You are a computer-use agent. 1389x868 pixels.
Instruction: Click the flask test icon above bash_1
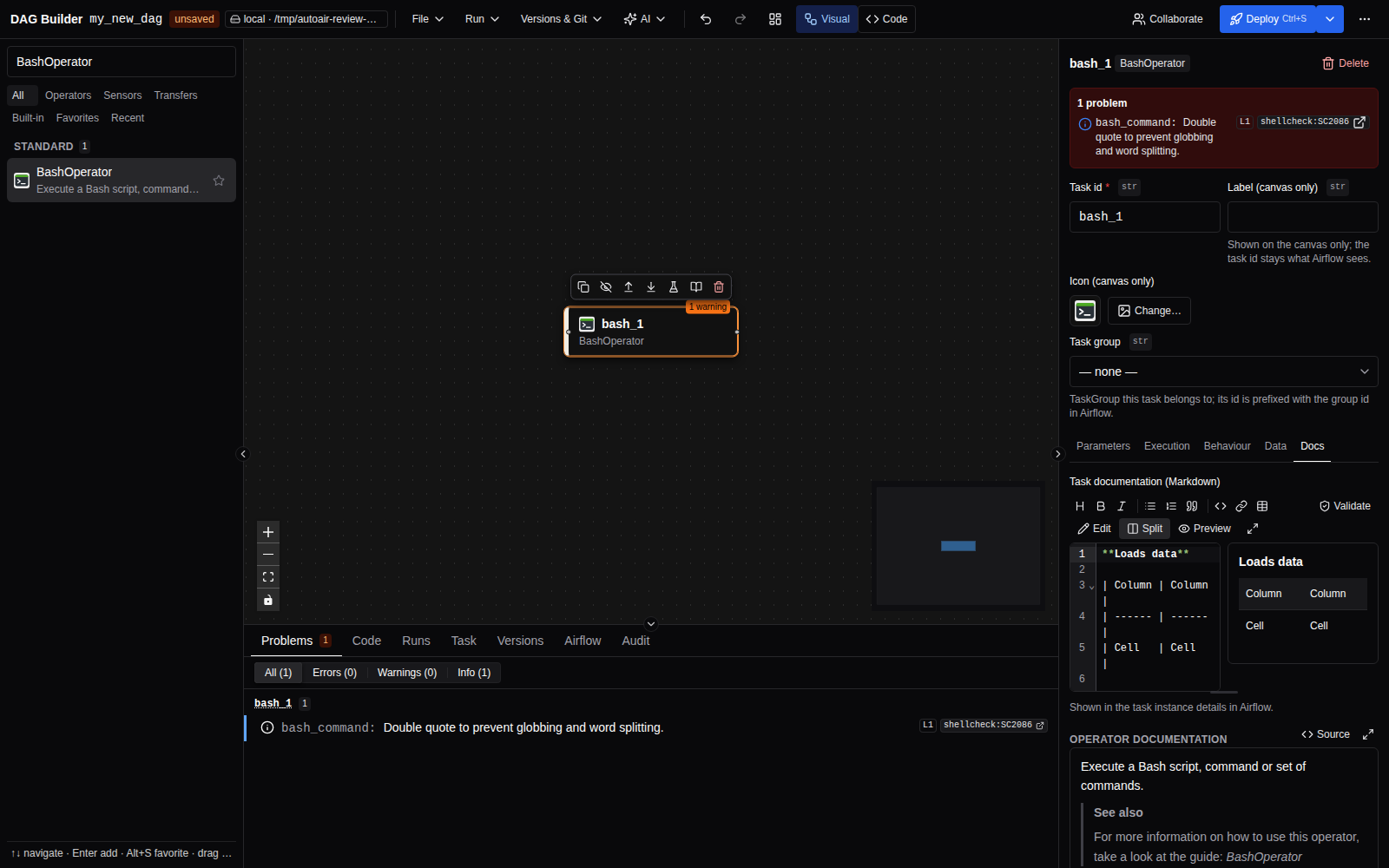tap(674, 286)
